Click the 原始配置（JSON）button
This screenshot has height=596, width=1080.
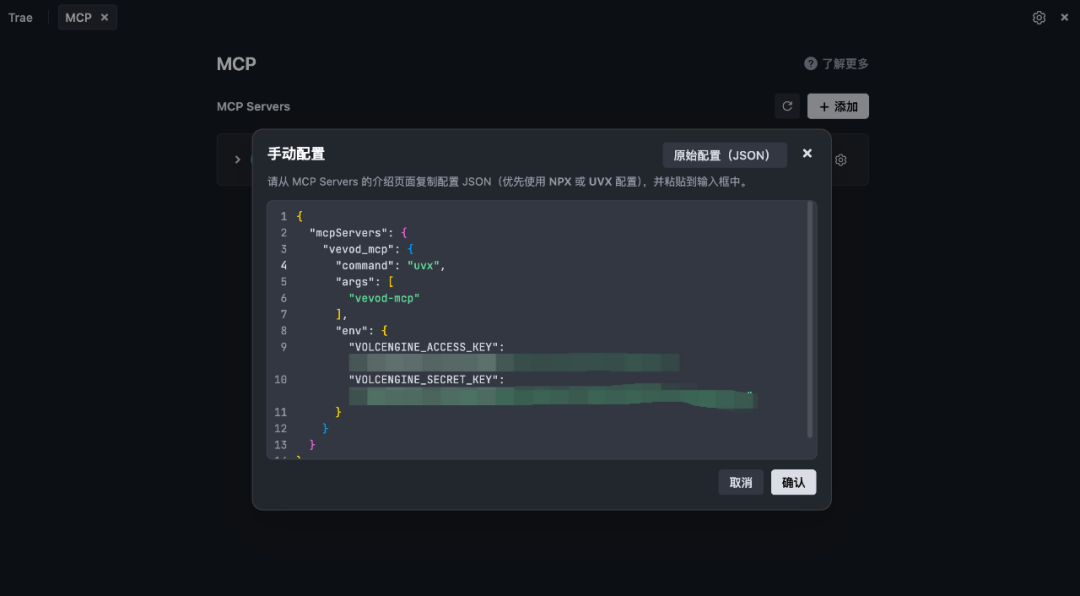pos(724,155)
